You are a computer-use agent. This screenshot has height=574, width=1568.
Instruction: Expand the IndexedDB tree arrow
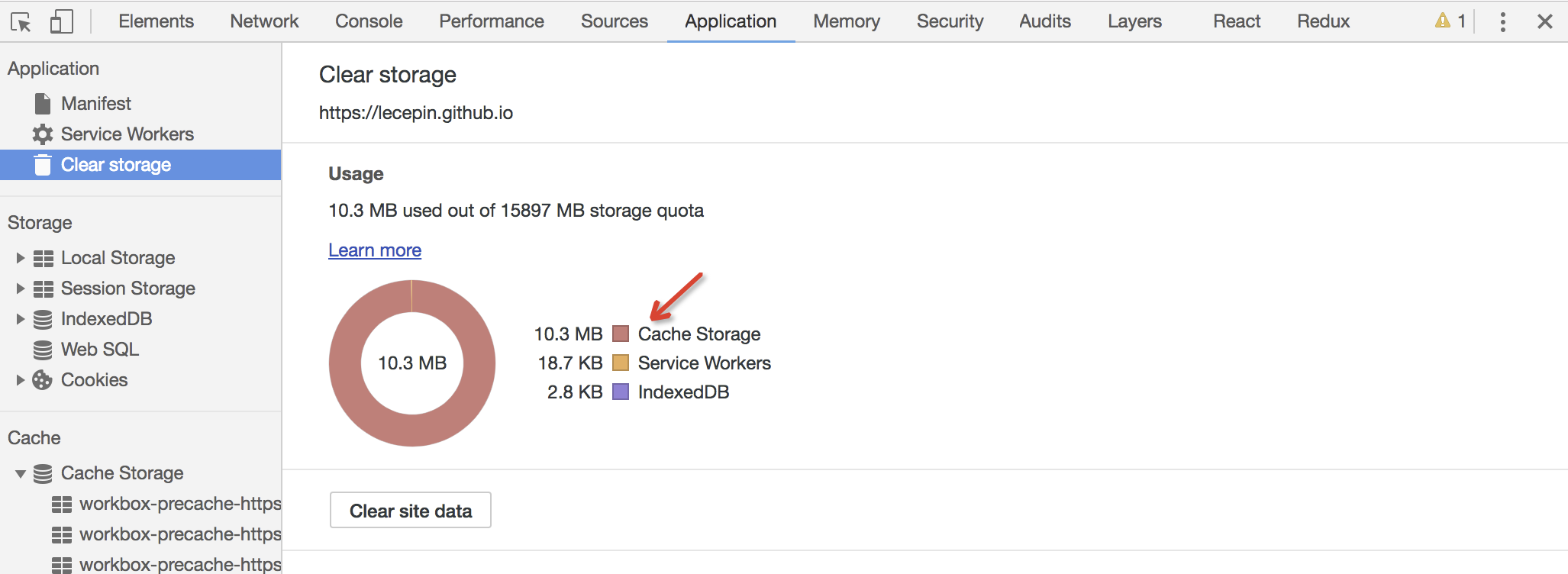coord(21,319)
